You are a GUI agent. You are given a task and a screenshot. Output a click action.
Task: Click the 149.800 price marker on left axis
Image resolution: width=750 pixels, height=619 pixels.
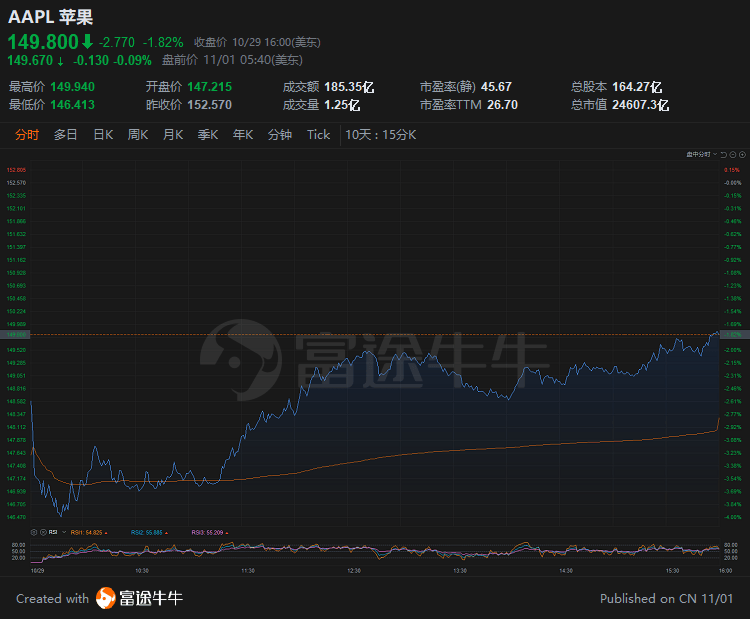pos(15,335)
